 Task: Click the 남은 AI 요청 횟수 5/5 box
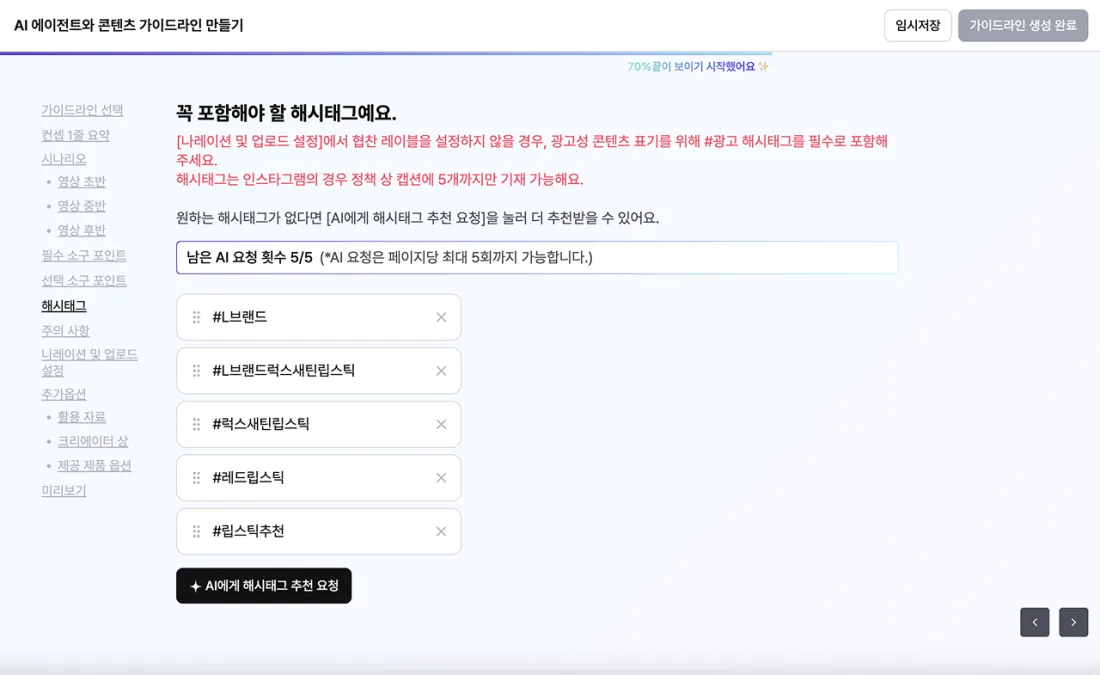click(537, 258)
